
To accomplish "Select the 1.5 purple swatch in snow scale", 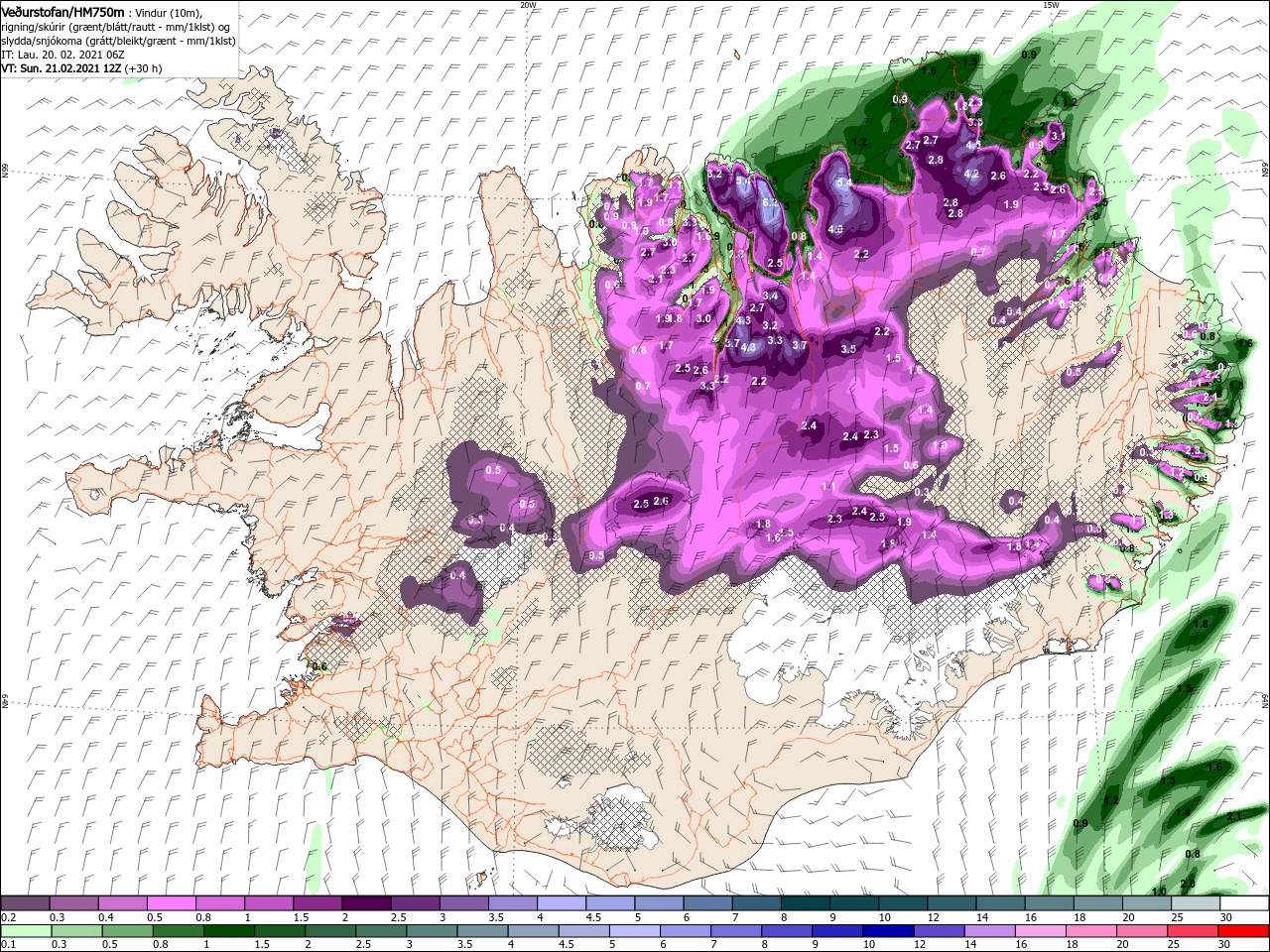I will (317, 903).
